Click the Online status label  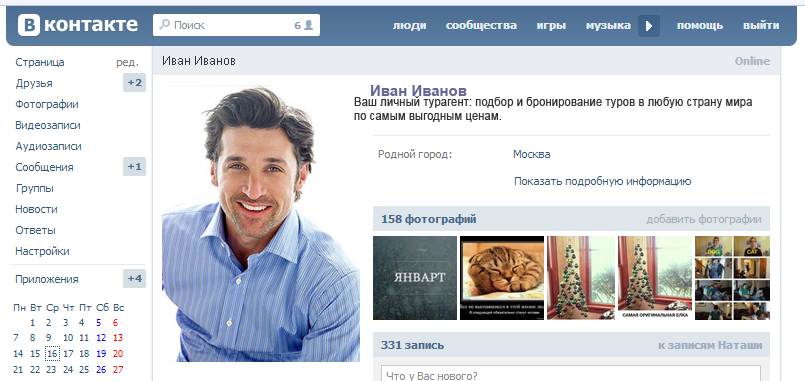(x=752, y=61)
